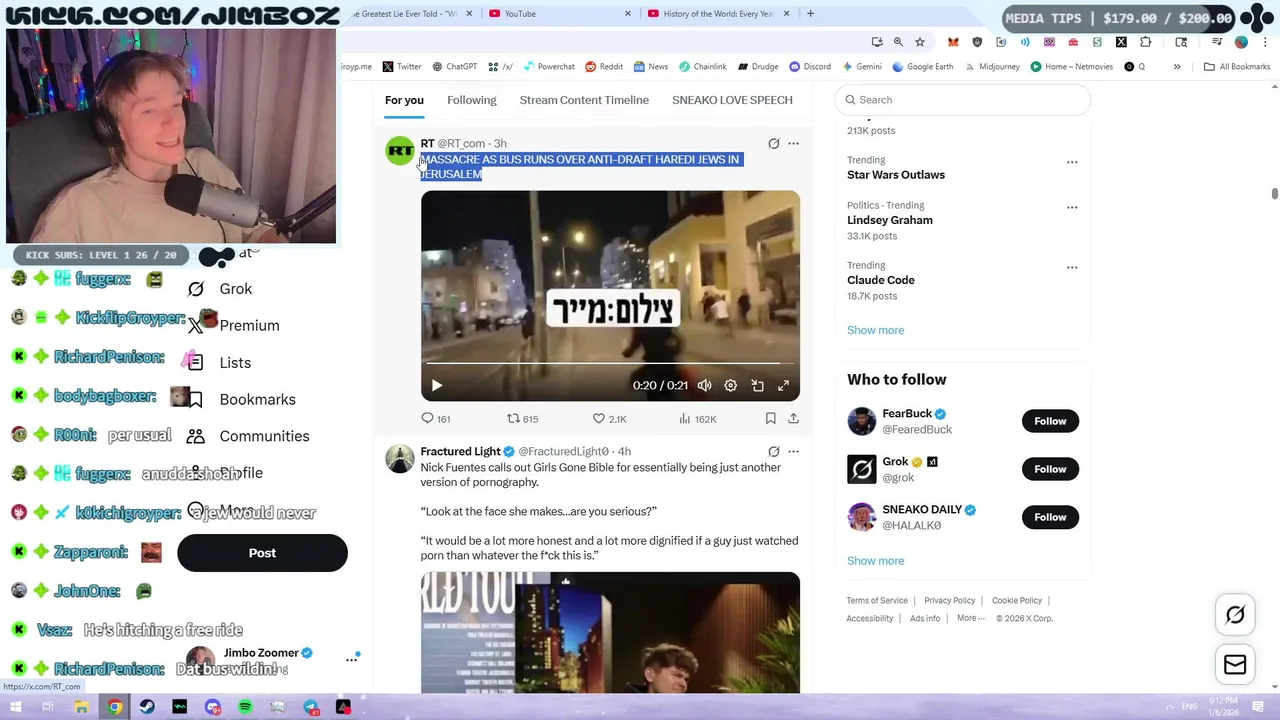The height and width of the screenshot is (720, 1280).
Task: View analytics for RT post 162K views
Action: 697,419
